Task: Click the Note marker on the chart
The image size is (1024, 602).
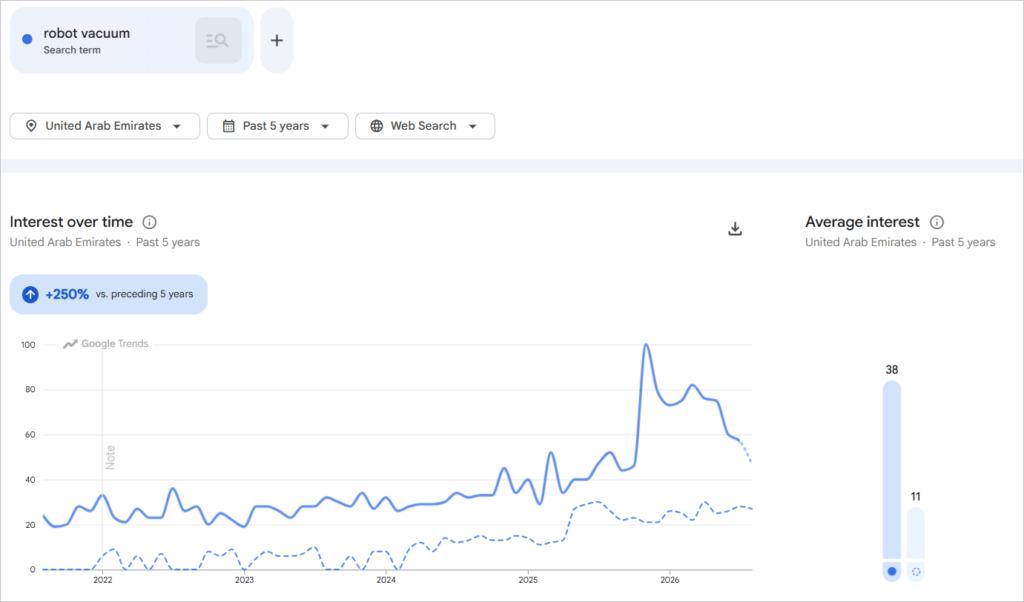Action: (110, 457)
